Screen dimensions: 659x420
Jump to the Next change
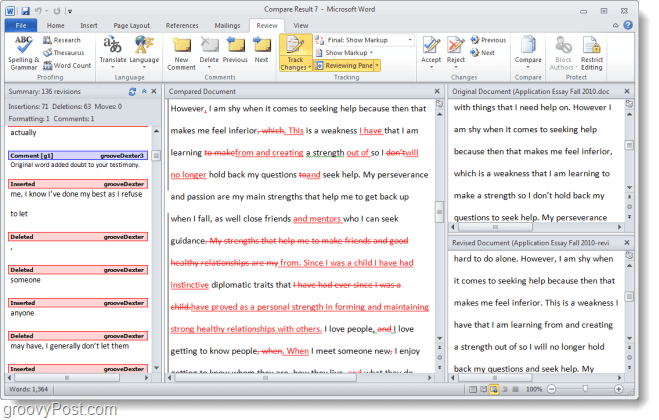point(482,53)
